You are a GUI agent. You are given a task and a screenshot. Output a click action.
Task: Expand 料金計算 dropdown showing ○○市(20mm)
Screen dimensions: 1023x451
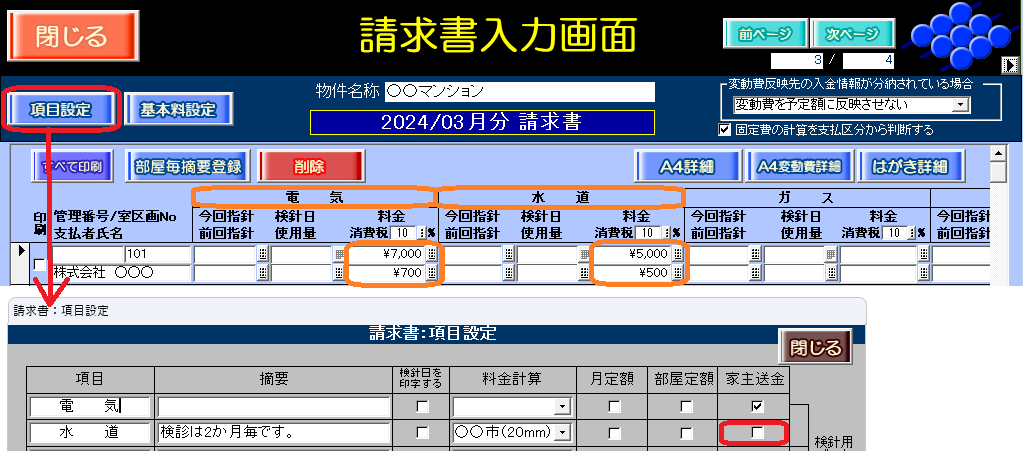pyautogui.click(x=562, y=433)
